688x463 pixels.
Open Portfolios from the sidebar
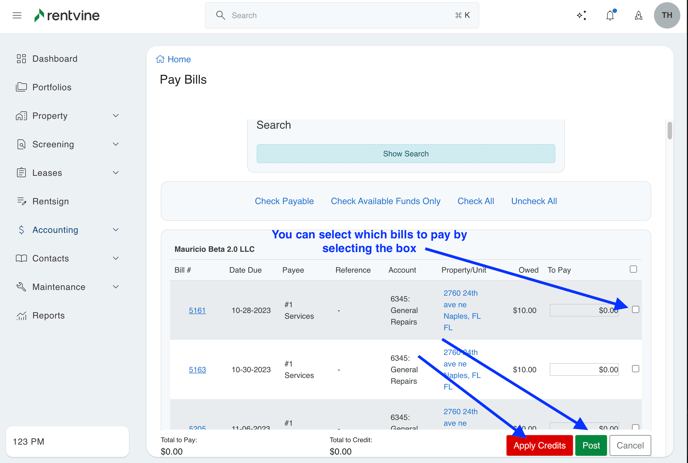(x=51, y=88)
